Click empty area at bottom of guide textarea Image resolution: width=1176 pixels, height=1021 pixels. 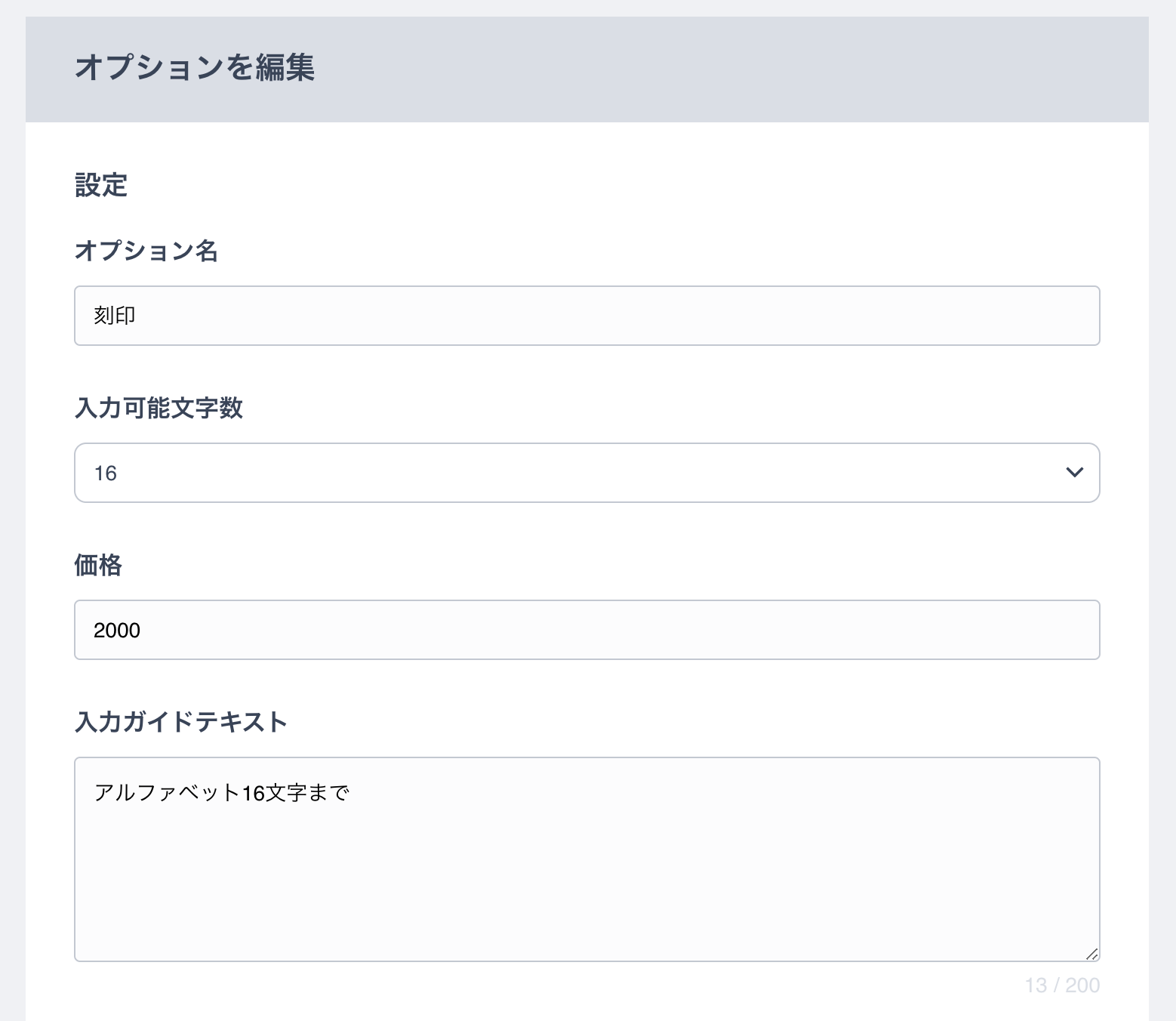[586, 906]
